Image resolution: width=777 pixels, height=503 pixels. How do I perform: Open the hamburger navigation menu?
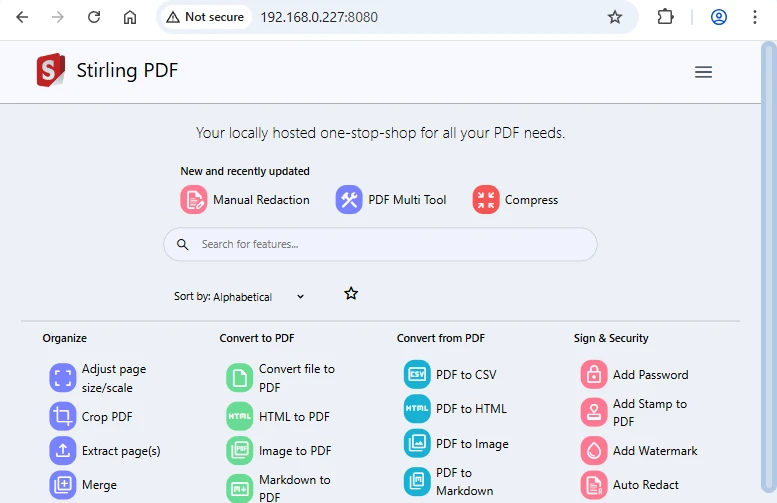pyautogui.click(x=703, y=72)
